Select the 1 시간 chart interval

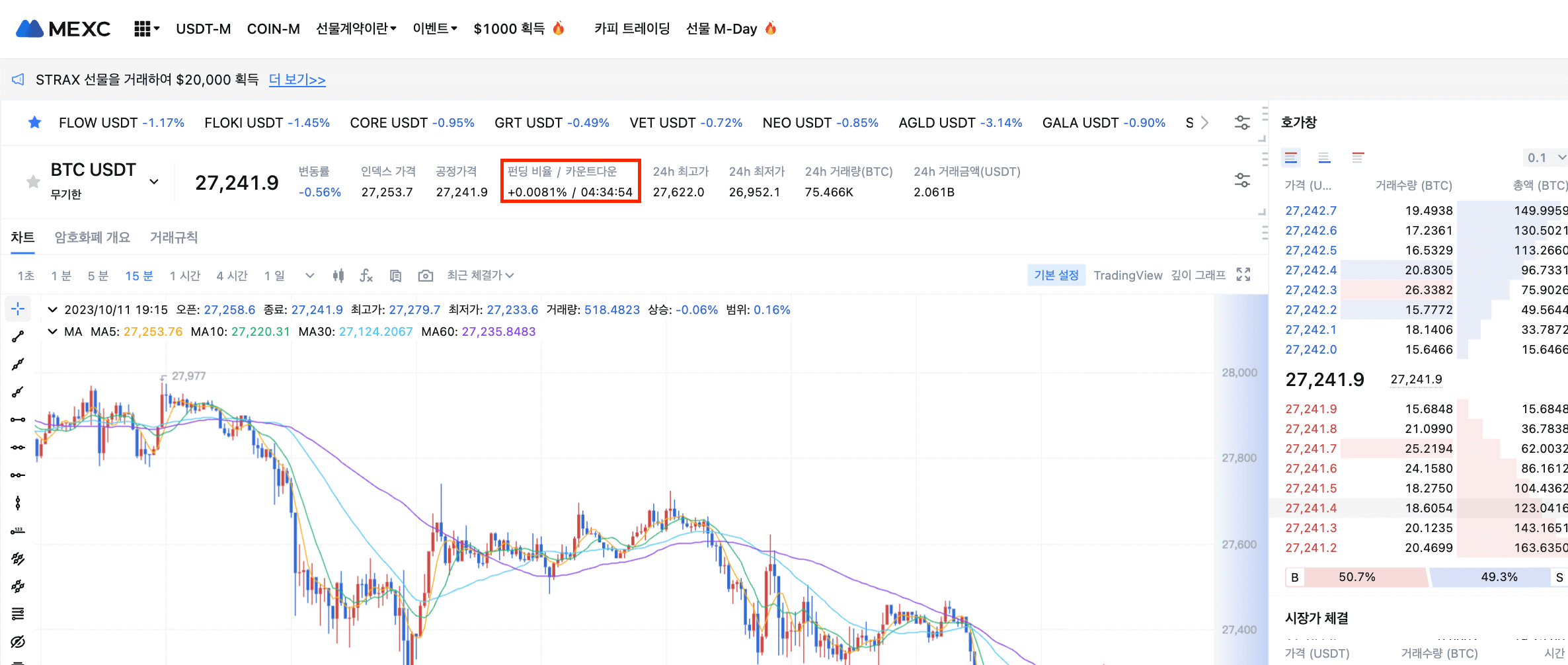[x=185, y=276]
